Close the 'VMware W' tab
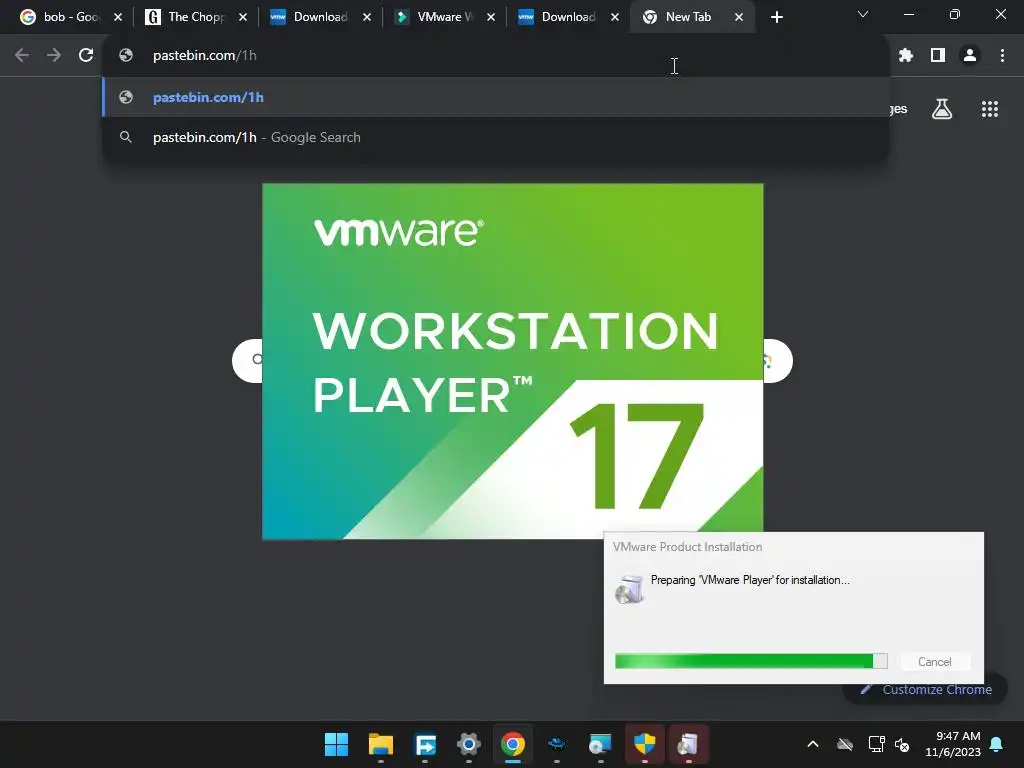Viewport: 1024px width, 768px height. (491, 17)
